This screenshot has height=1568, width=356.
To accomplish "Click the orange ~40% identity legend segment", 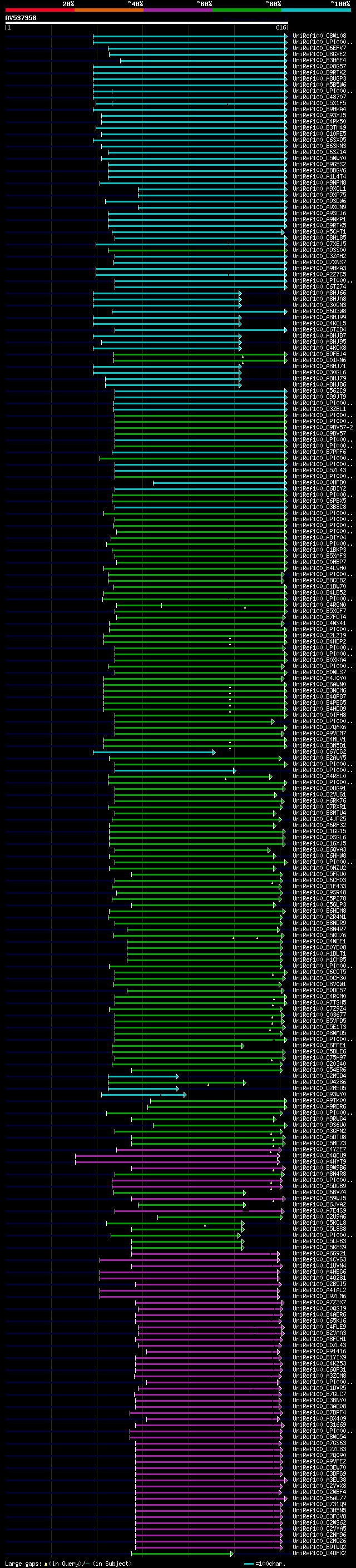I will click(x=109, y=10).
